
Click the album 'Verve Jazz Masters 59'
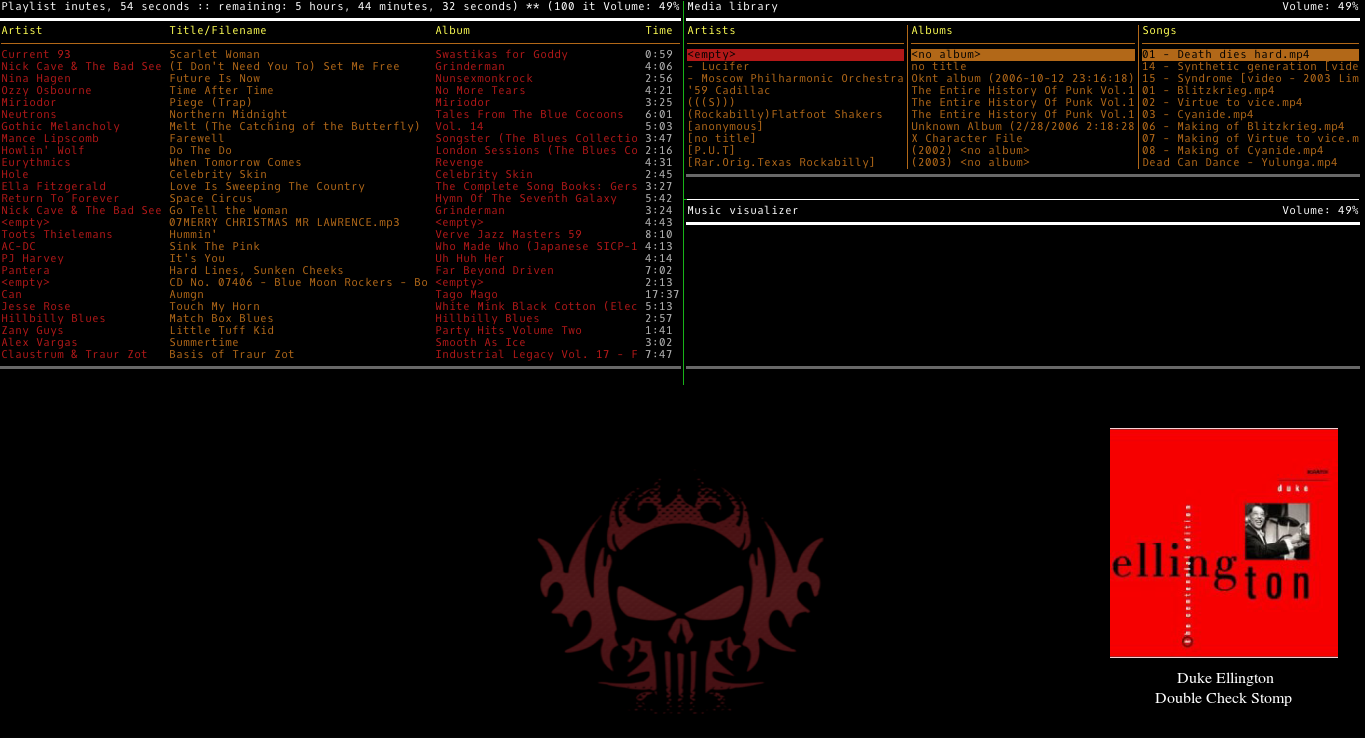[x=508, y=235]
